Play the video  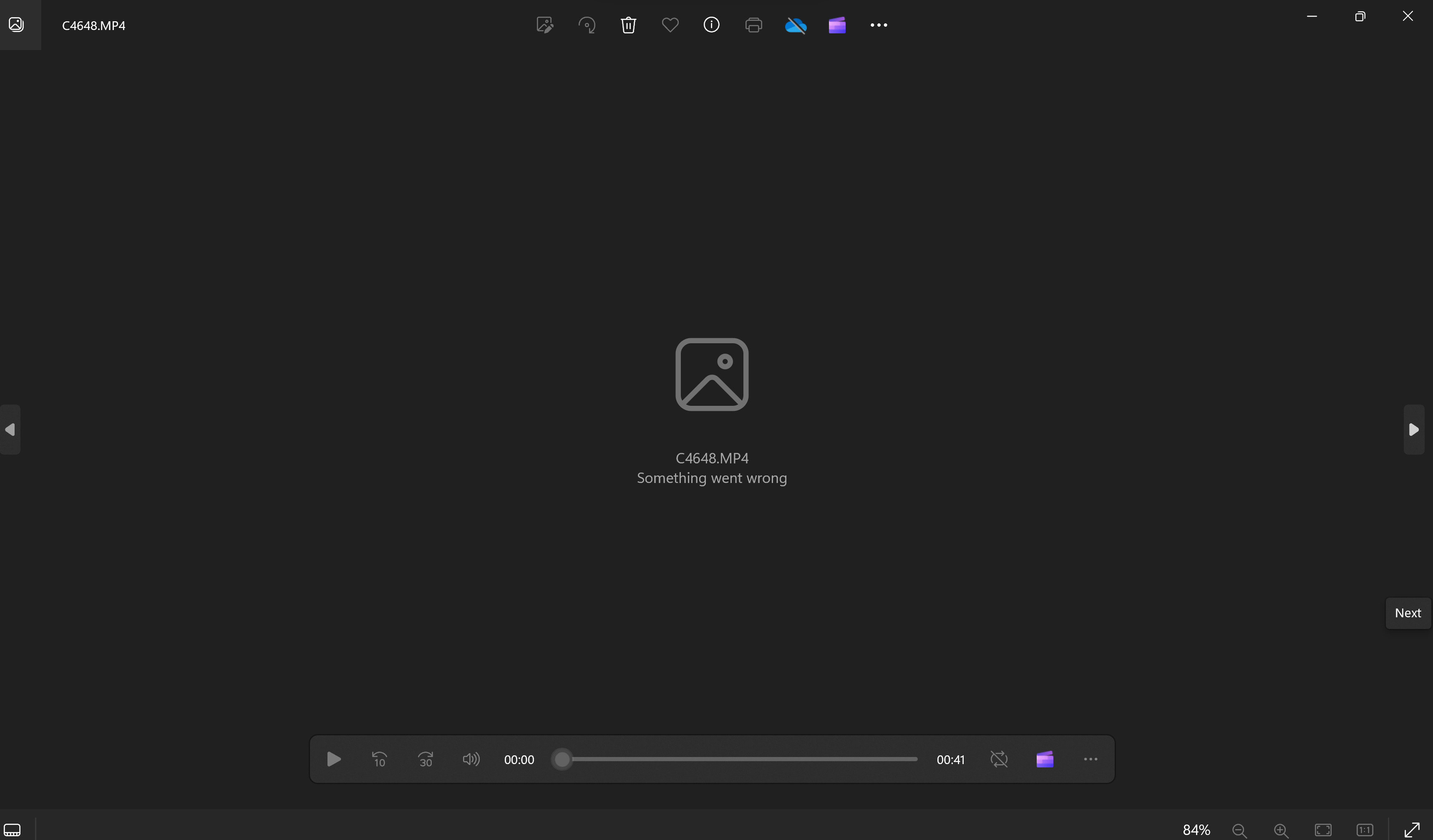pyautogui.click(x=334, y=760)
